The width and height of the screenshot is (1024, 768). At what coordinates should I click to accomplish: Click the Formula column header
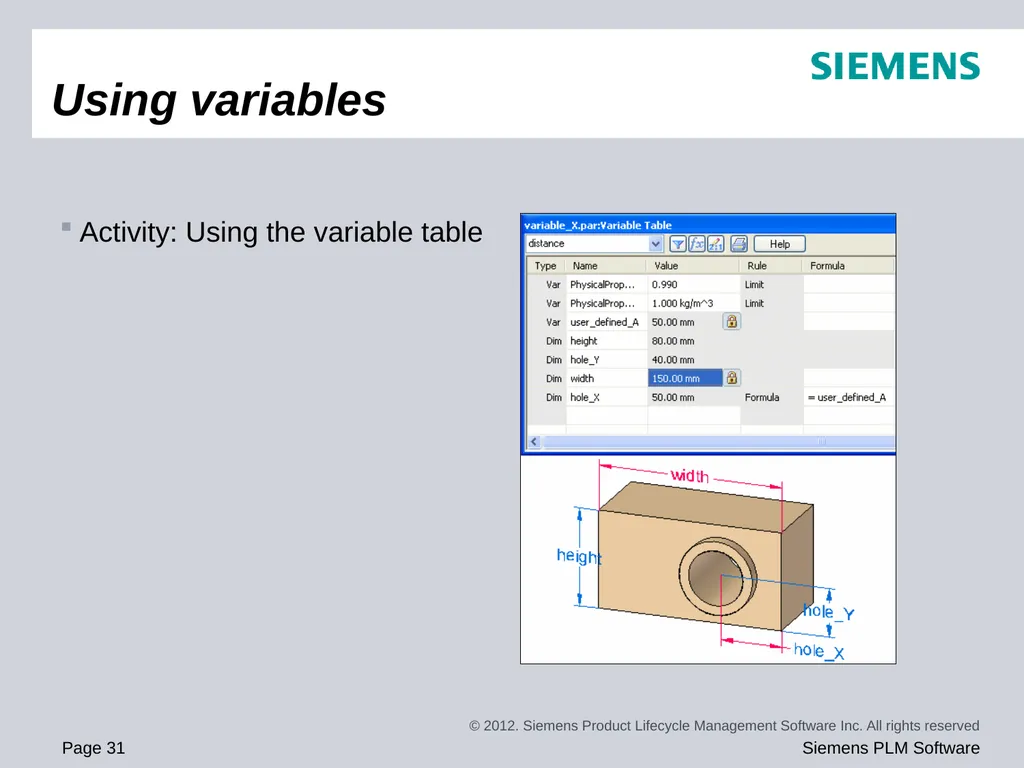(848, 266)
